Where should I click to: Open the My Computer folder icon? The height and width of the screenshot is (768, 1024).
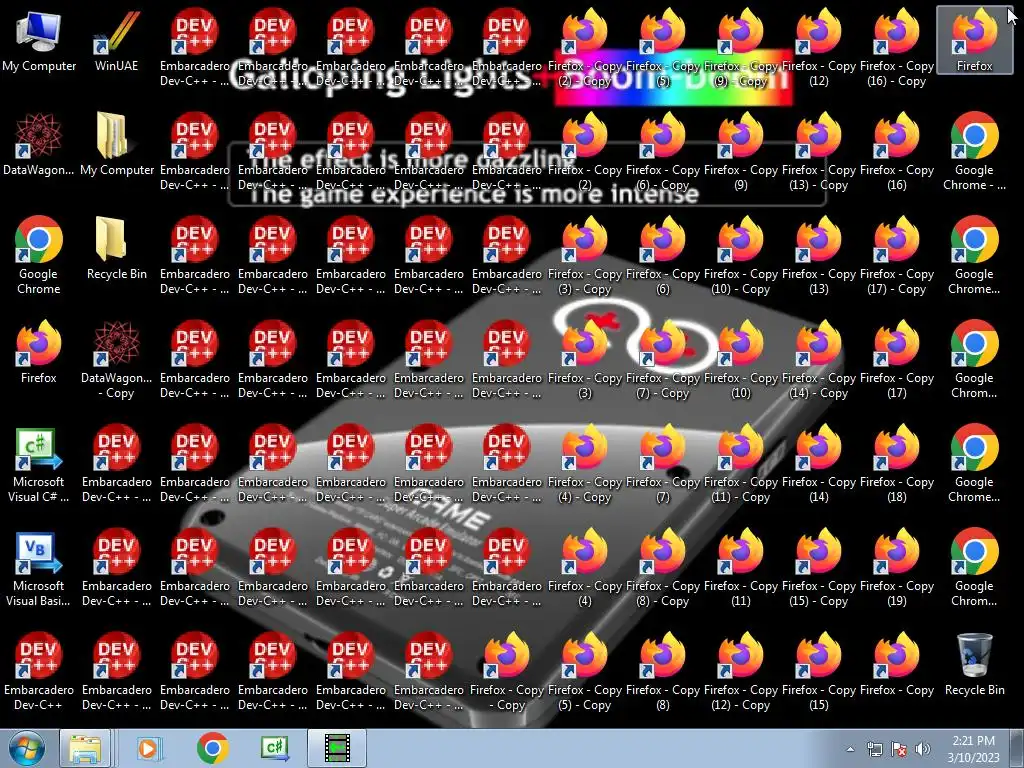point(116,145)
